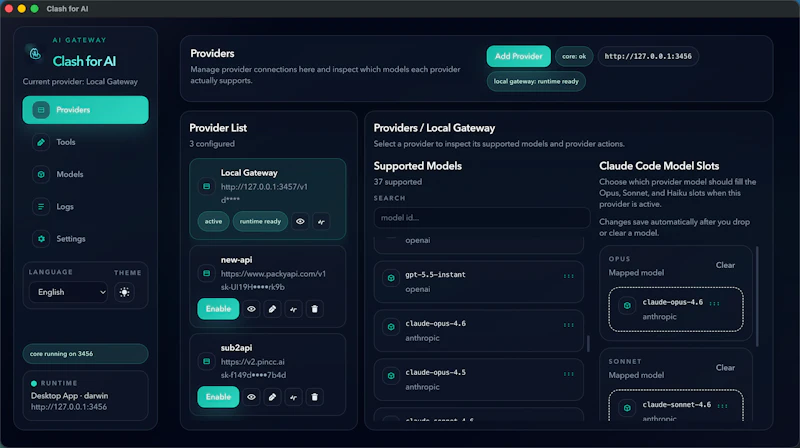Clear the Sonnet slot mapping
Screen dimensions: 800x448
(x=725, y=368)
